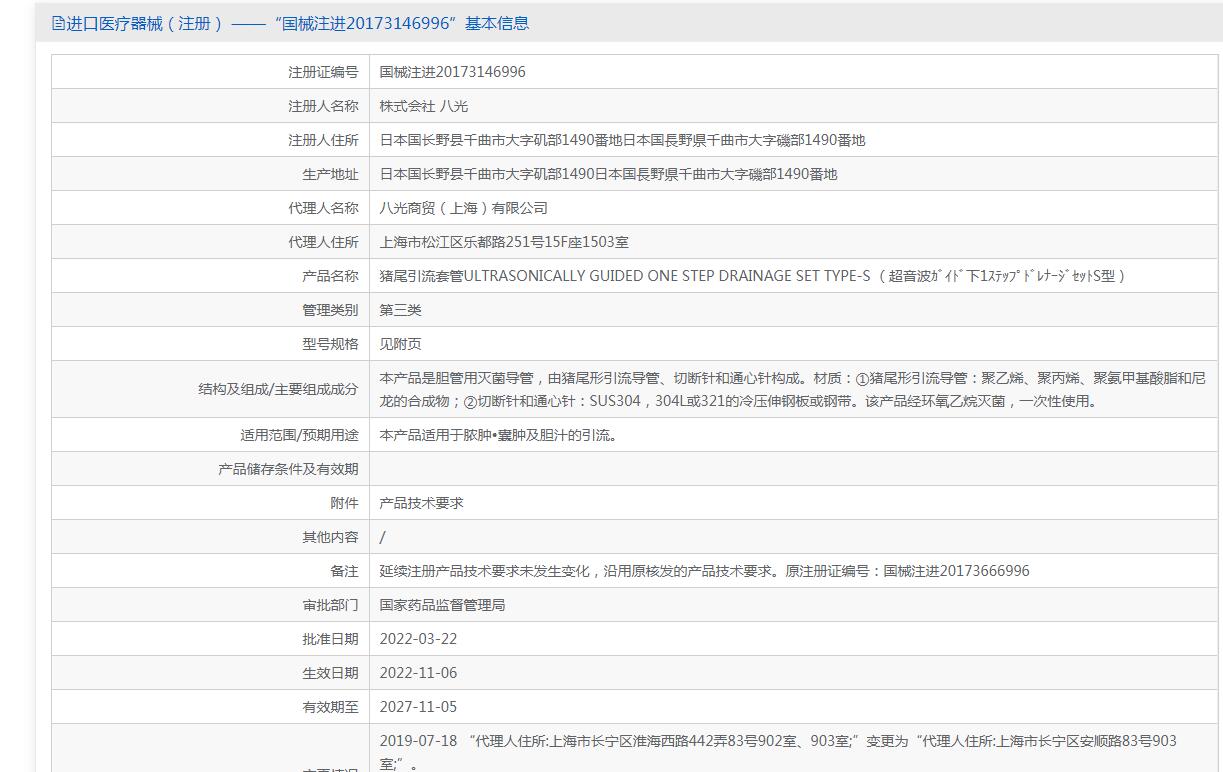Click registrant name 株式会社 八光
This screenshot has height=772, width=1223.
tap(424, 106)
